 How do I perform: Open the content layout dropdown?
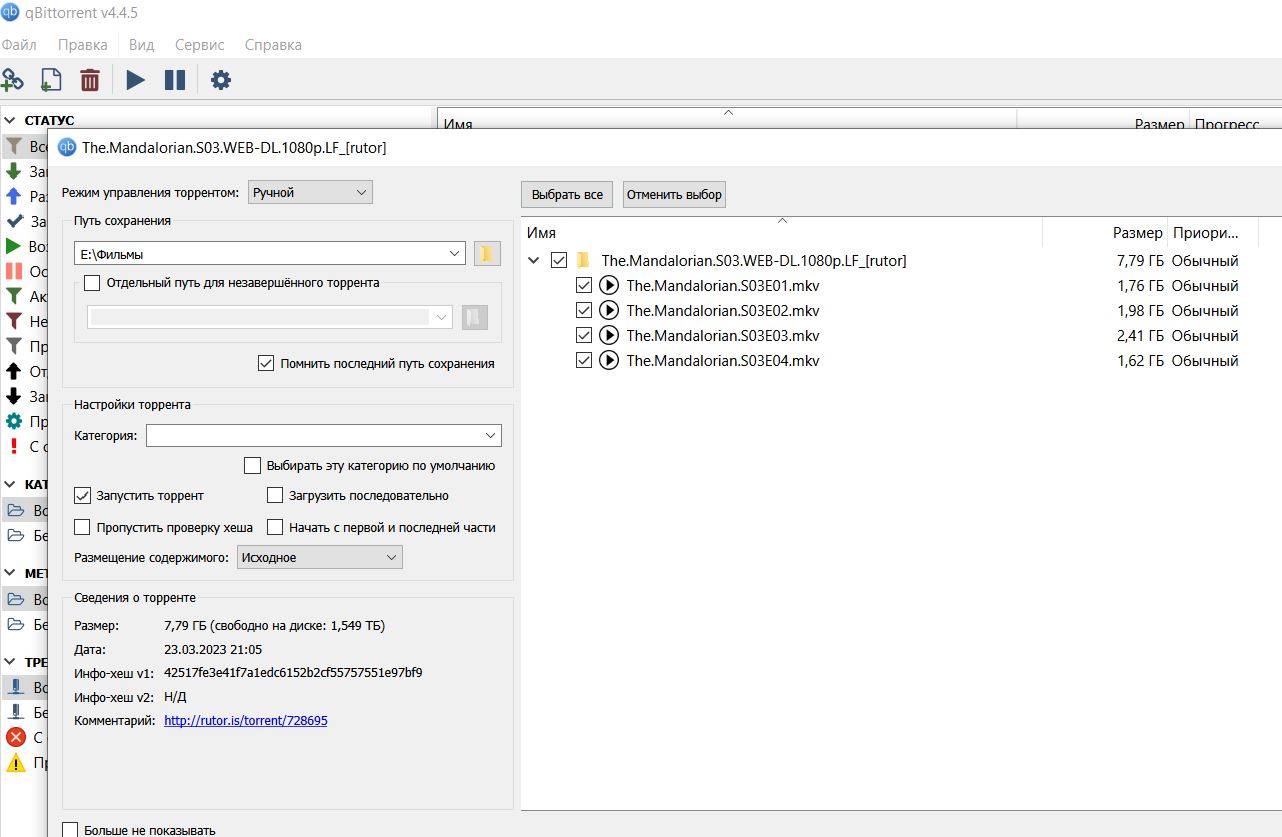[320, 557]
